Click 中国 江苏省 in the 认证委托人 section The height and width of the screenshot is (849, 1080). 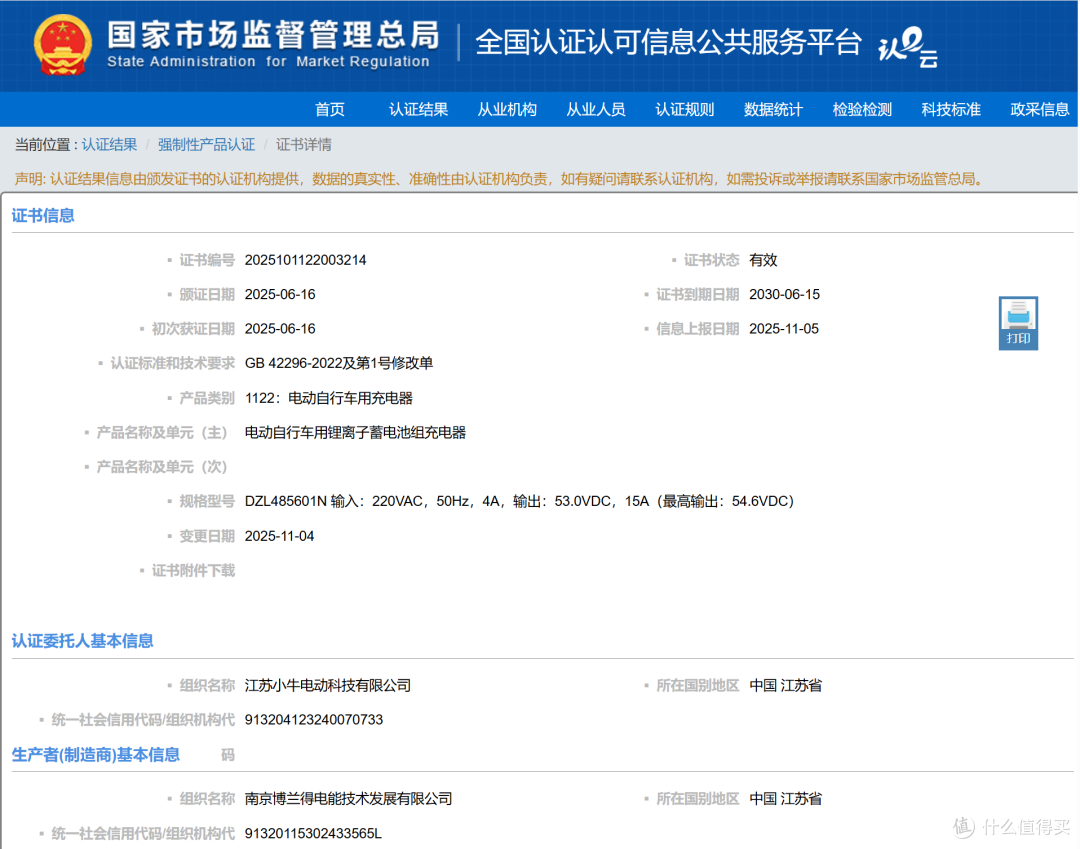pos(786,686)
